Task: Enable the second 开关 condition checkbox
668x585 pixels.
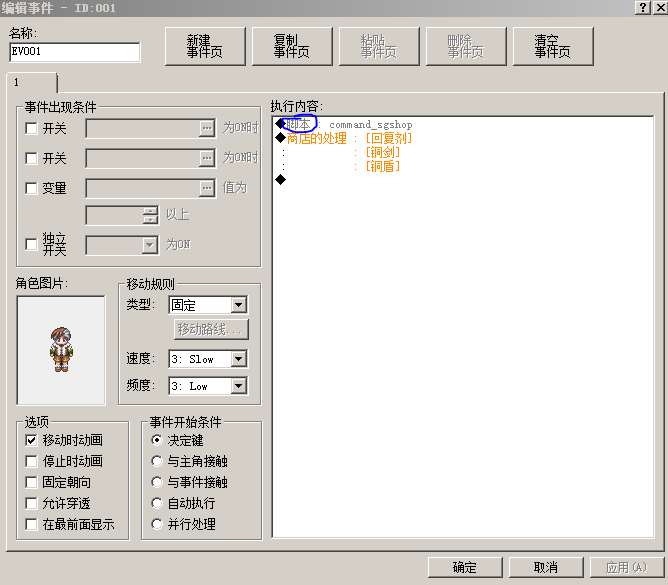Action: (x=32, y=158)
